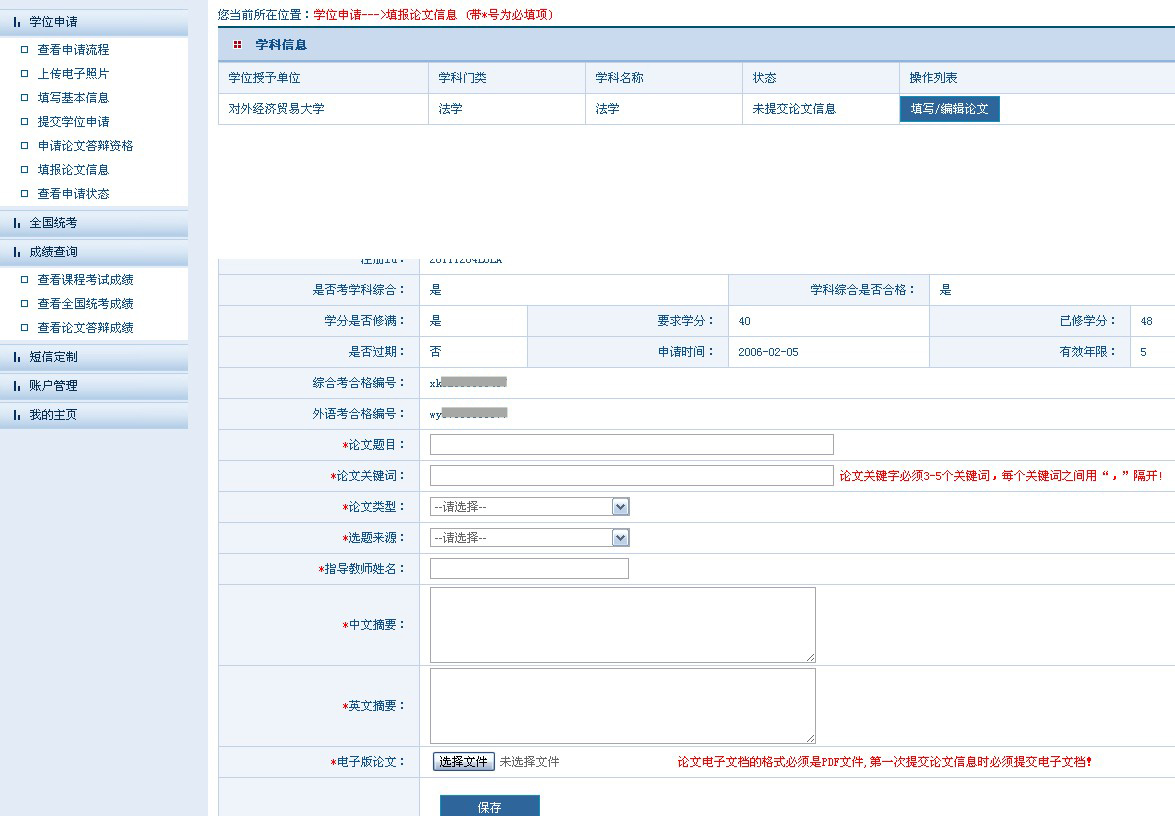The width and height of the screenshot is (1175, 816).
Task: Click into the 英文摘要 text area
Action: click(x=623, y=706)
